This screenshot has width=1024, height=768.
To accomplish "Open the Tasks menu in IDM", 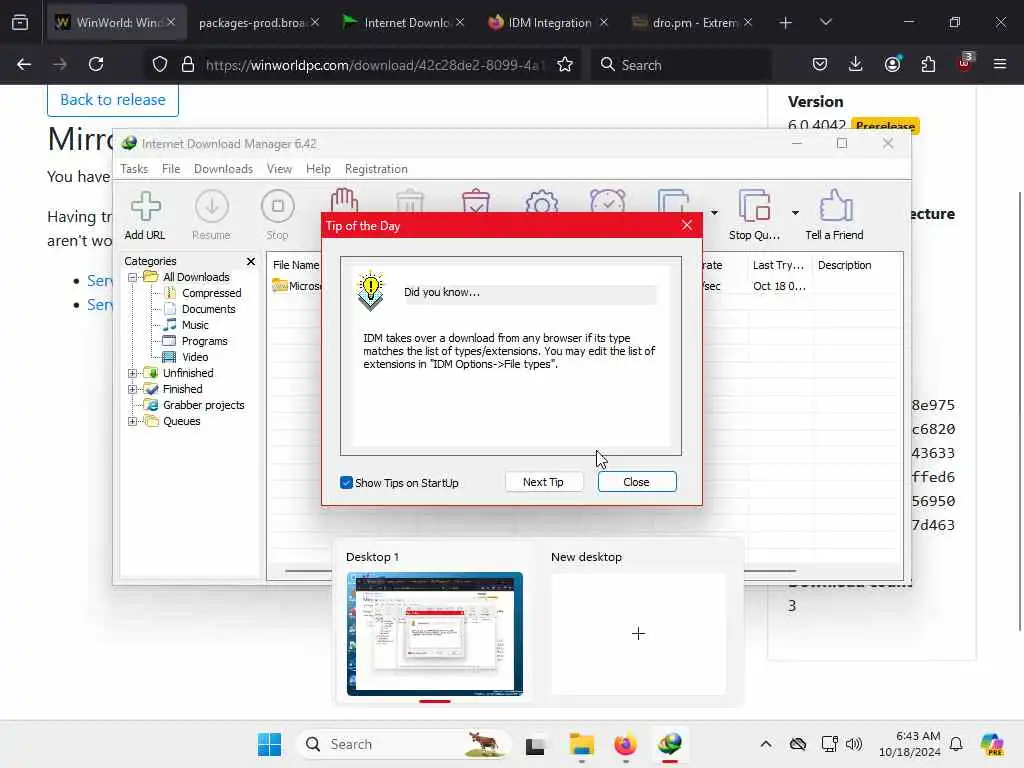I will [134, 168].
